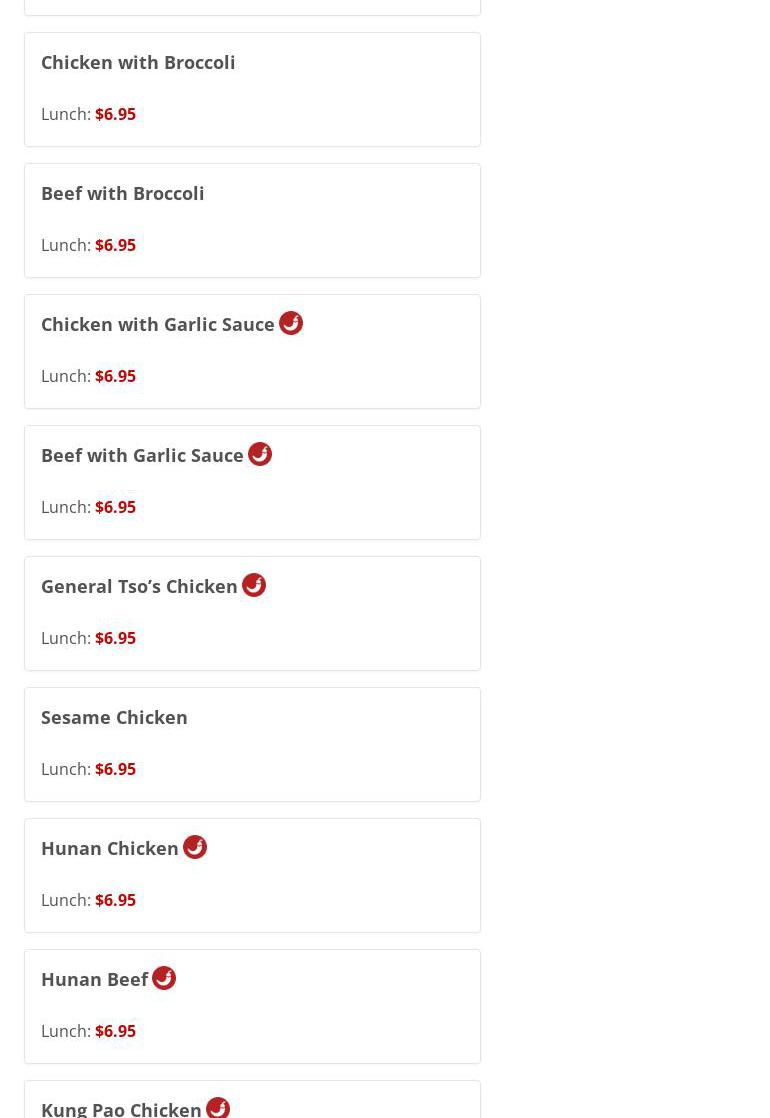The image size is (770, 1118).
Task: Click the chili icon beside Hunan Chicken
Action: coord(195,847)
